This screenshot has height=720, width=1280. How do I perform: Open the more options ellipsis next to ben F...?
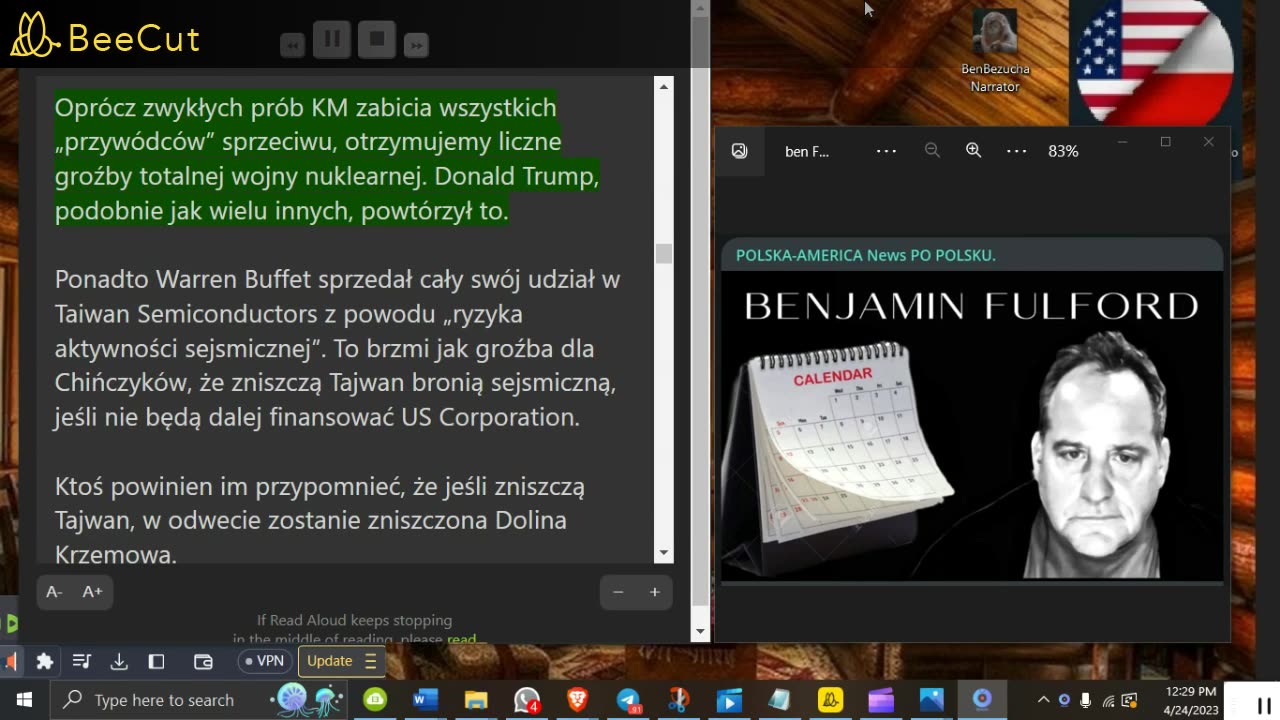[x=886, y=151]
